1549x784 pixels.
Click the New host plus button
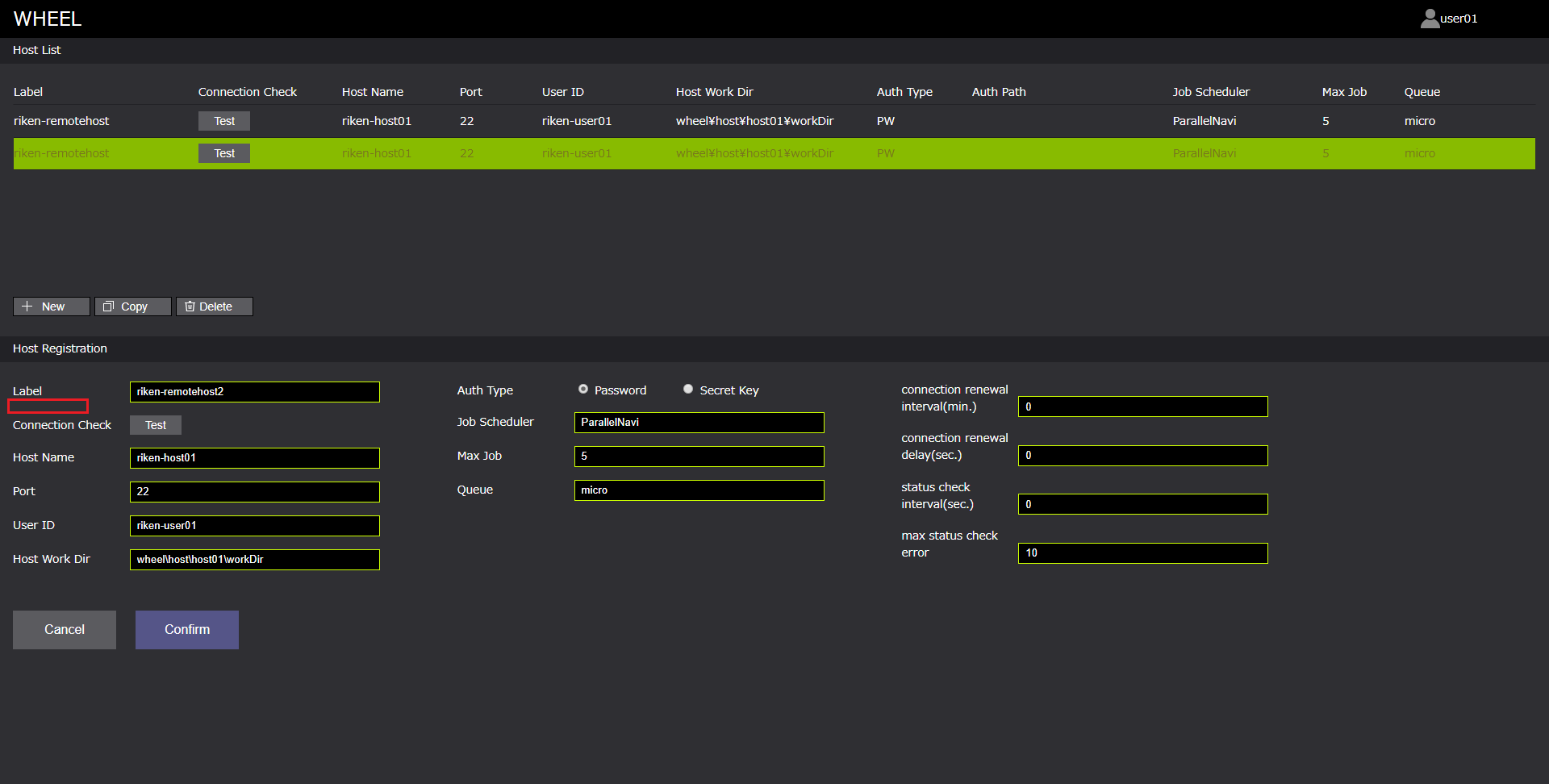51,307
